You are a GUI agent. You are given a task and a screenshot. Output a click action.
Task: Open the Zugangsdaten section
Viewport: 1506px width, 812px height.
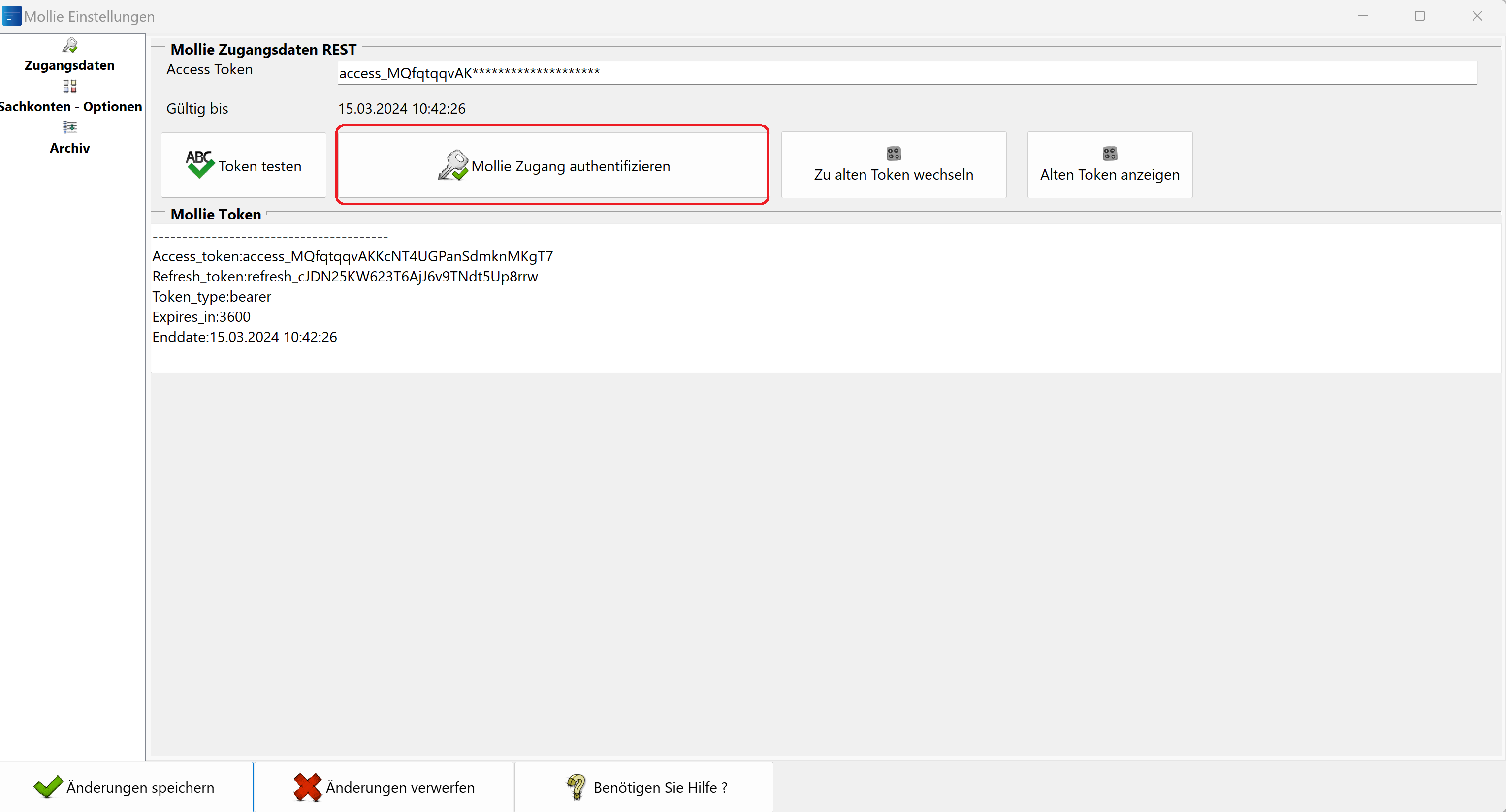pos(69,65)
